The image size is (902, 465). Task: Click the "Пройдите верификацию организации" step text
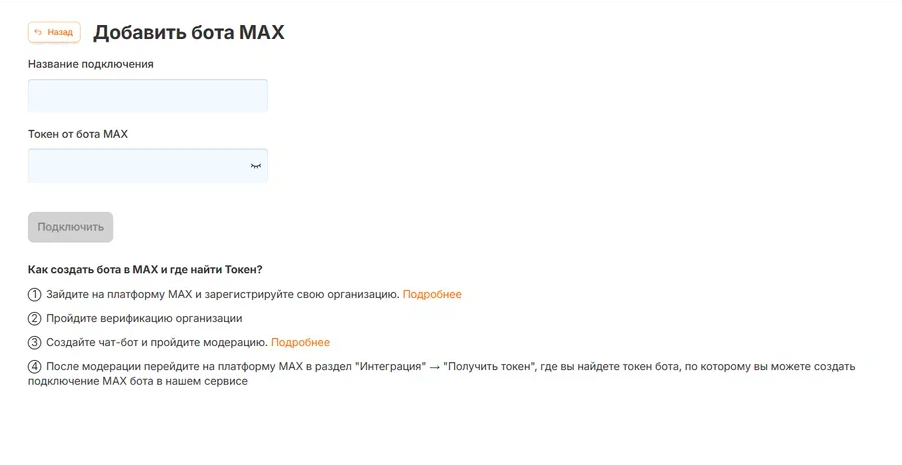click(144, 318)
